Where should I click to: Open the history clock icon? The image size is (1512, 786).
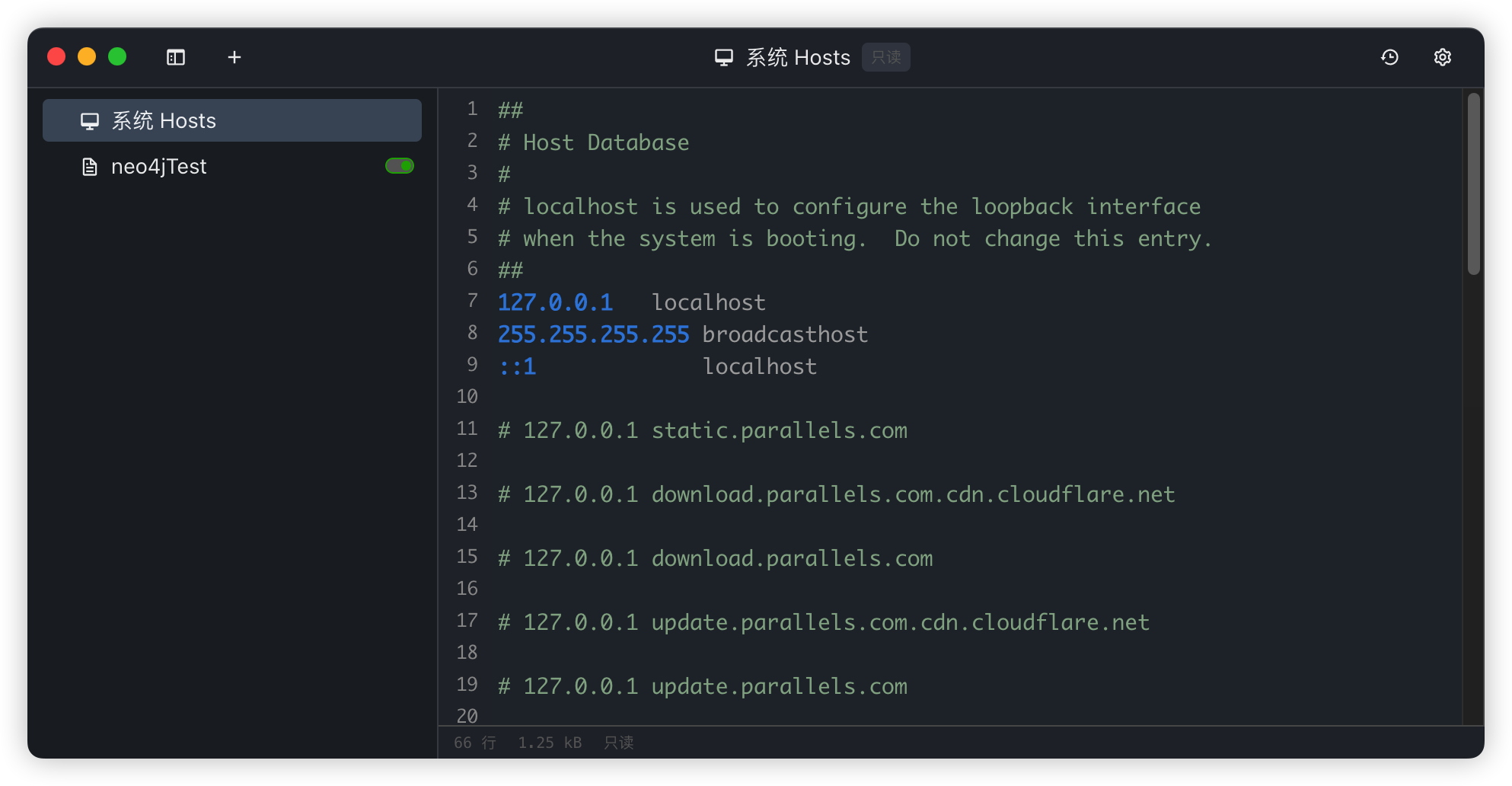click(1389, 57)
